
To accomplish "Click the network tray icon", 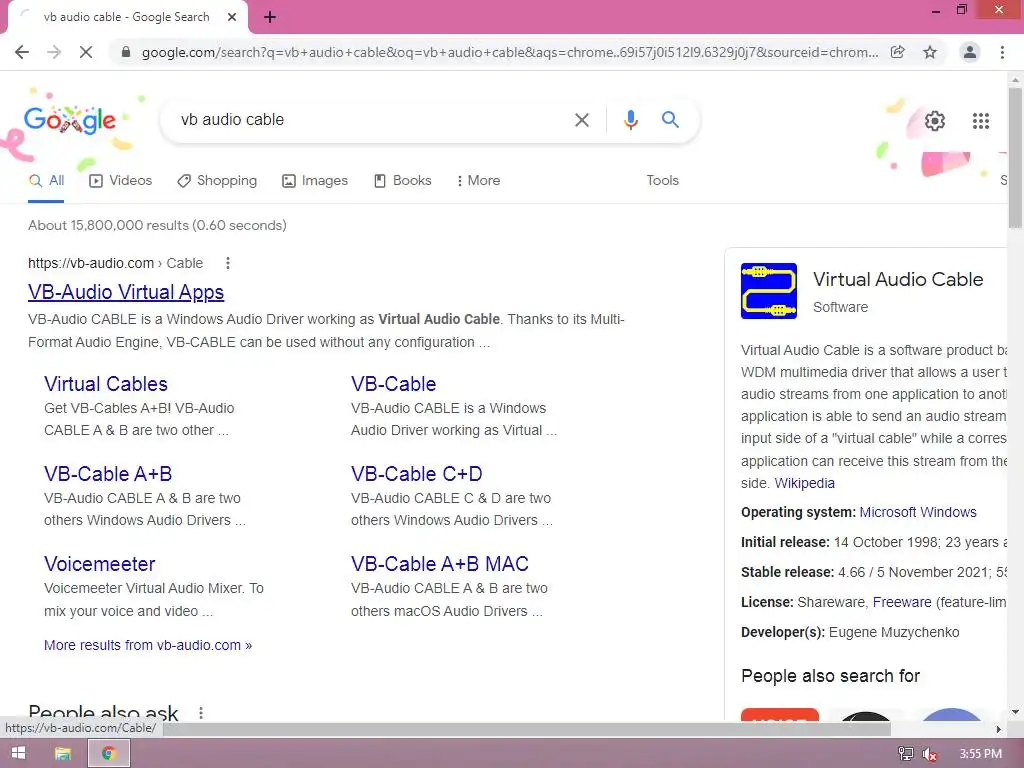I will tap(905, 754).
